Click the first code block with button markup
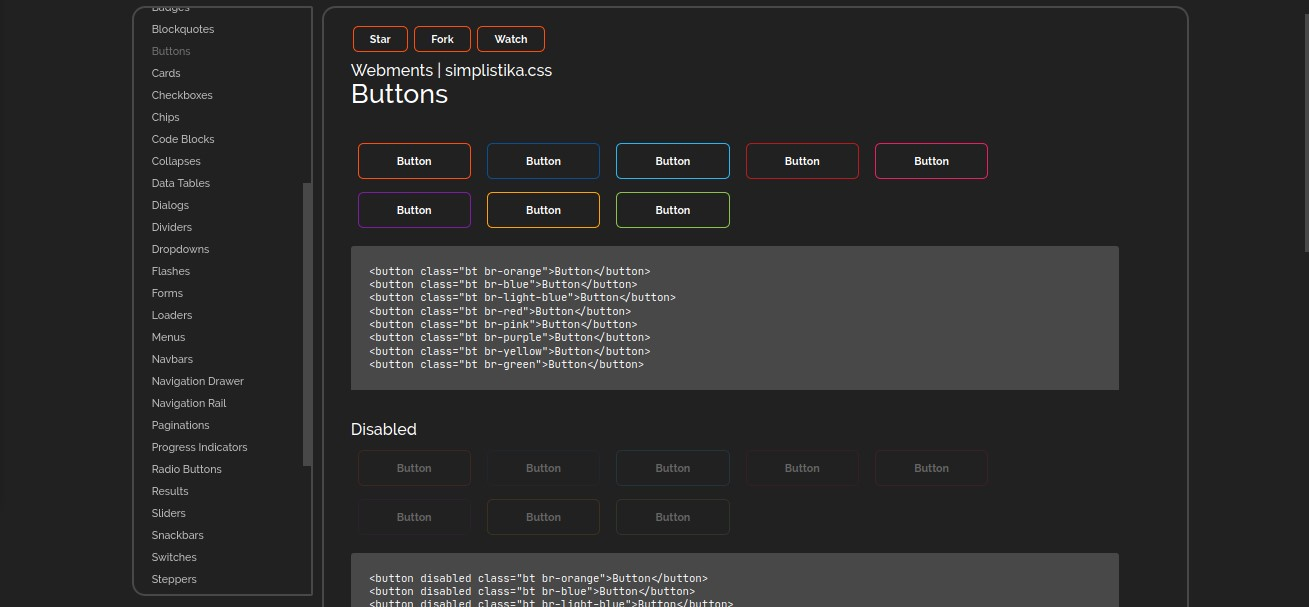The width and height of the screenshot is (1309, 607). pos(734,318)
